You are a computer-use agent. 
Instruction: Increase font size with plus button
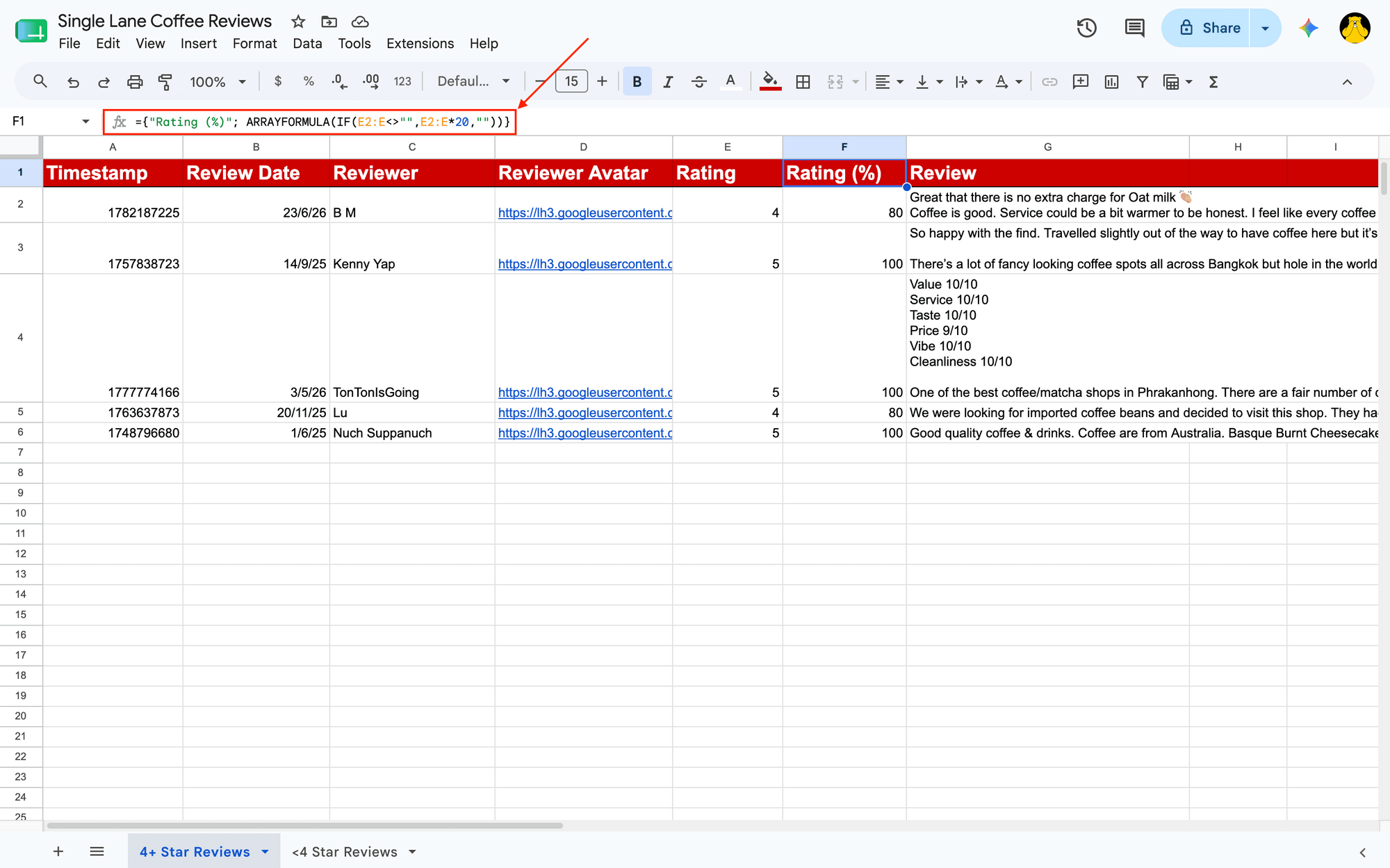[x=602, y=81]
